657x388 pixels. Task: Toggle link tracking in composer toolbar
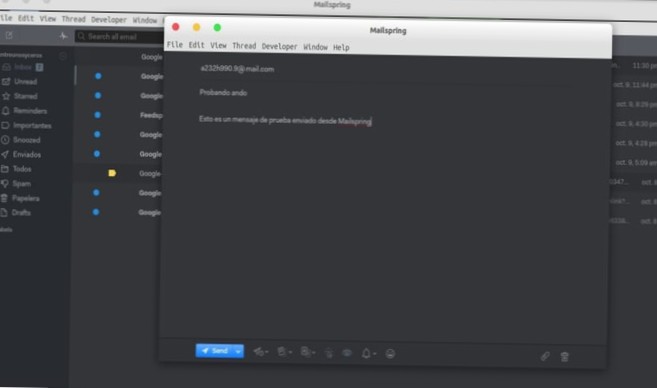click(329, 353)
